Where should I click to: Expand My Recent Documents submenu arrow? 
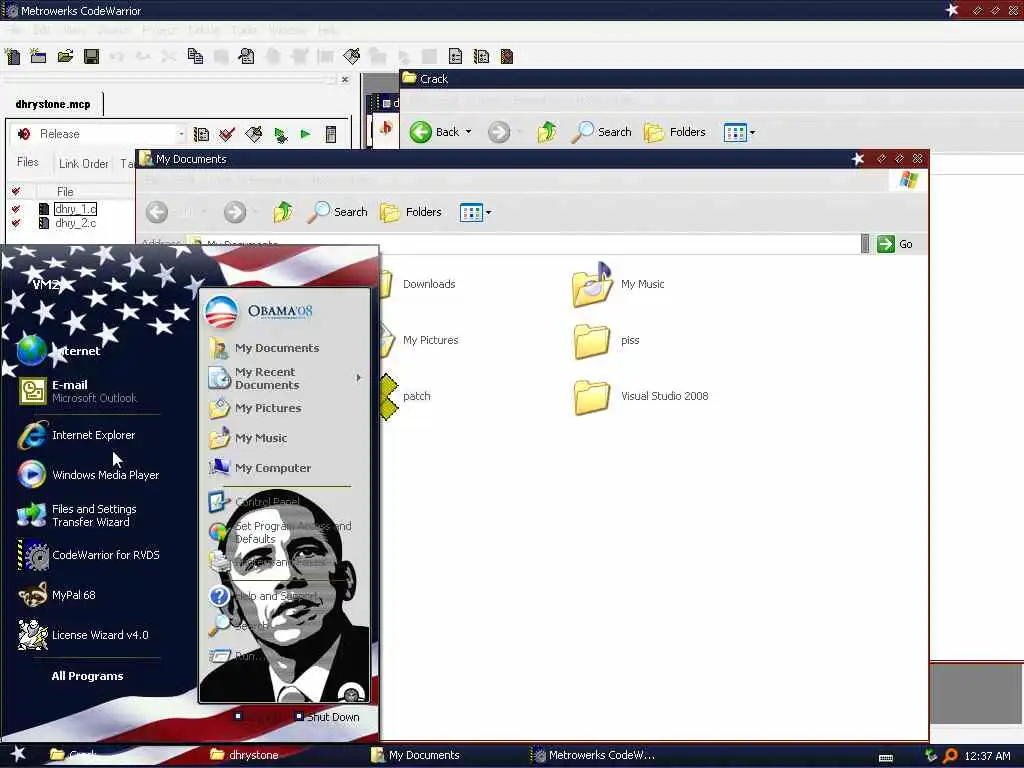[359, 377]
